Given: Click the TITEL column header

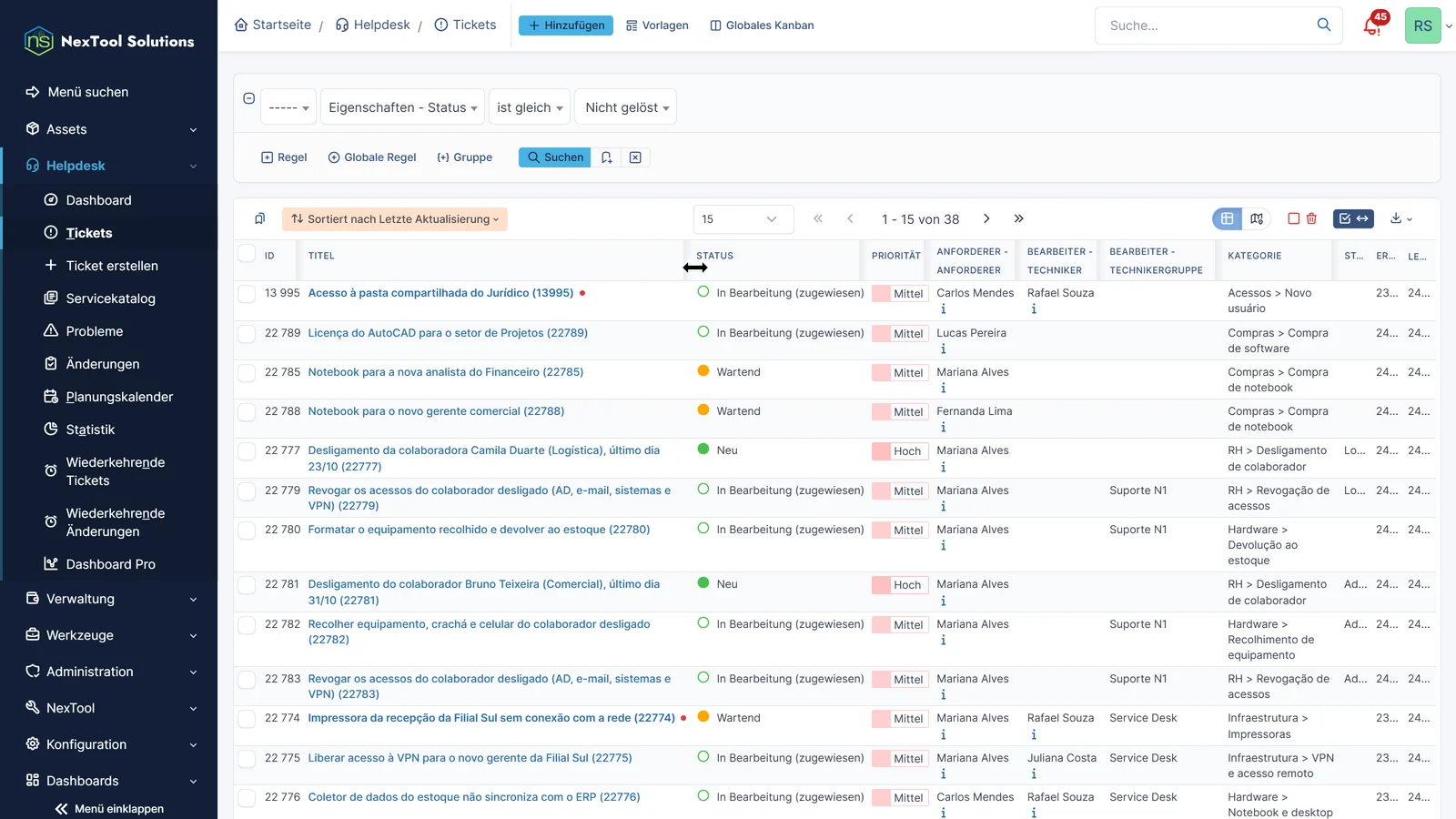Looking at the screenshot, I should 321,256.
